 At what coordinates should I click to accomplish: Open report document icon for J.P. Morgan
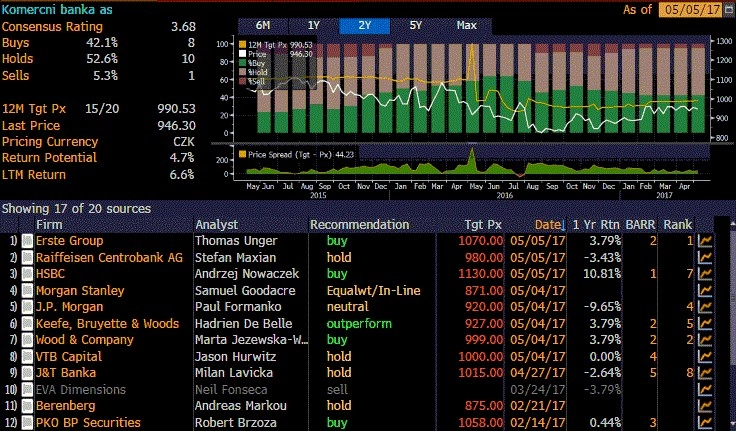pos(27,307)
